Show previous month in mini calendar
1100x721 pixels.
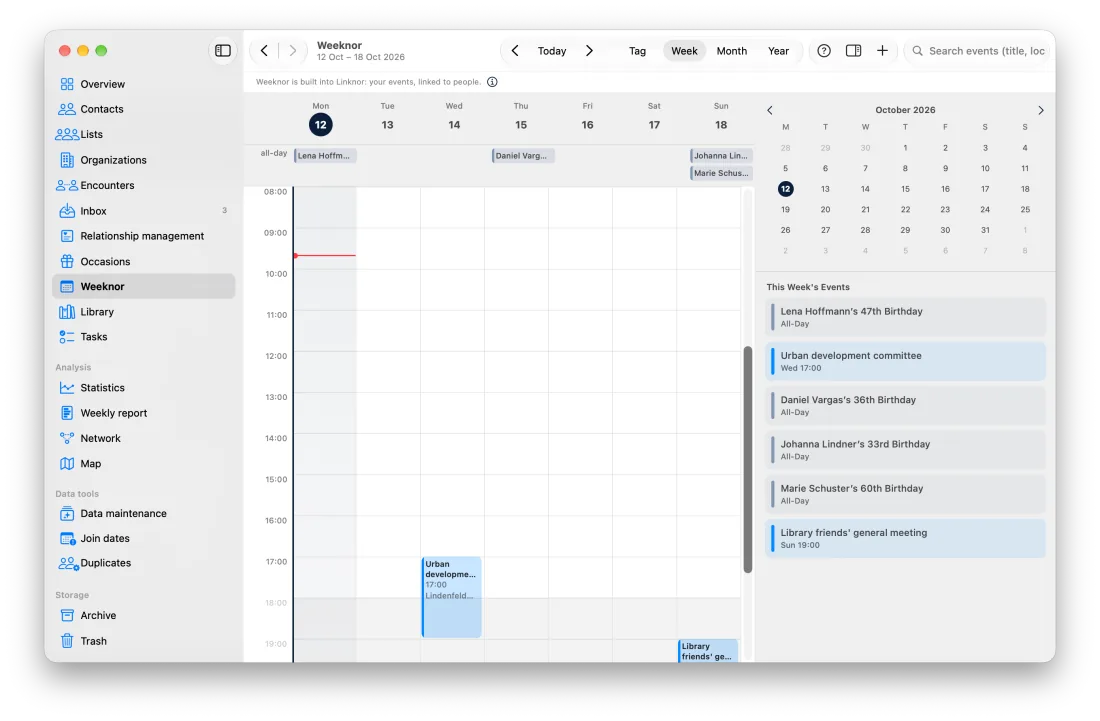click(x=770, y=110)
